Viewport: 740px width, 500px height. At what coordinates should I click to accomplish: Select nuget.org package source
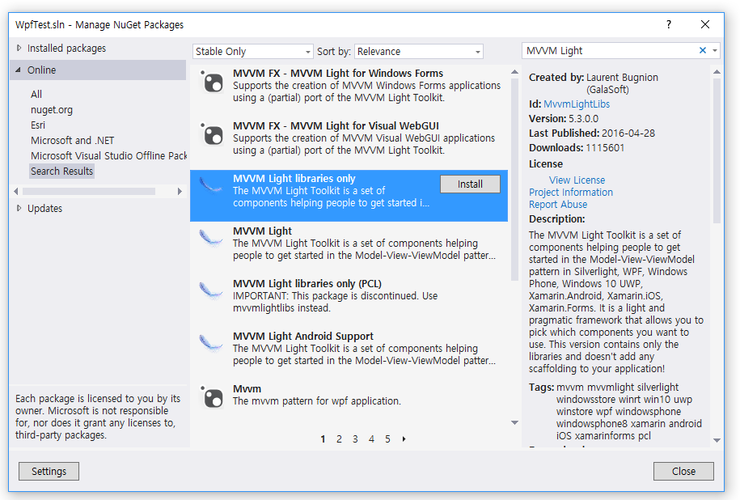point(51,110)
